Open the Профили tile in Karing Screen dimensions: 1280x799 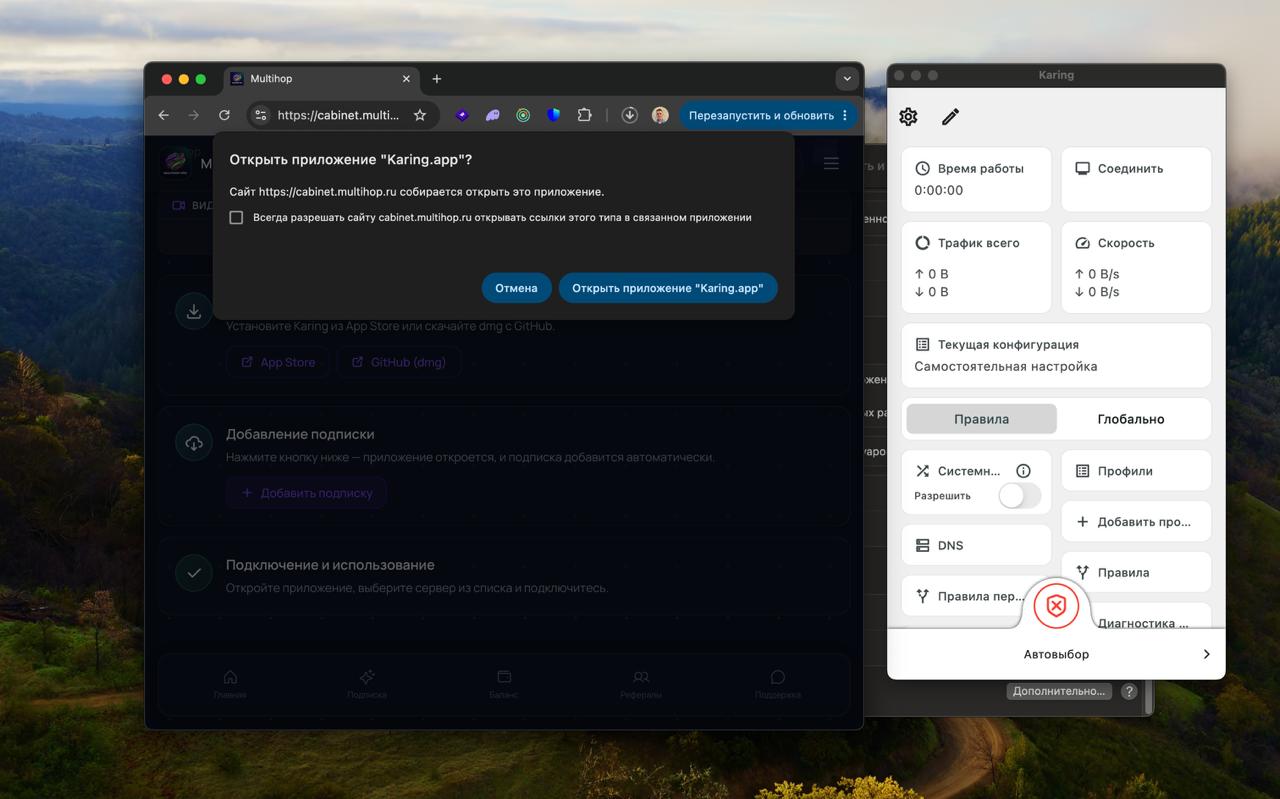click(x=1136, y=471)
